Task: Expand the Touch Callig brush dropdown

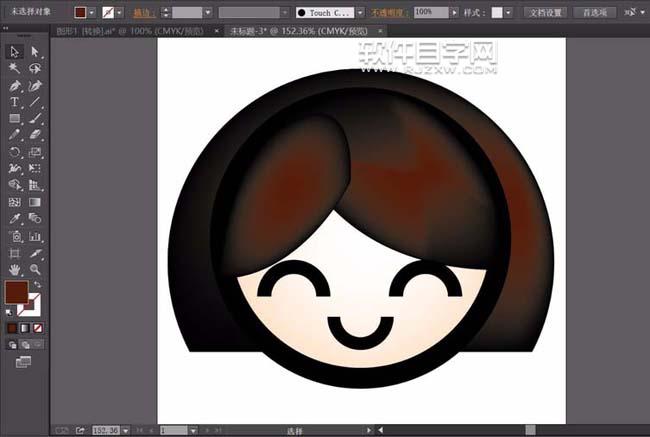Action: click(x=361, y=13)
